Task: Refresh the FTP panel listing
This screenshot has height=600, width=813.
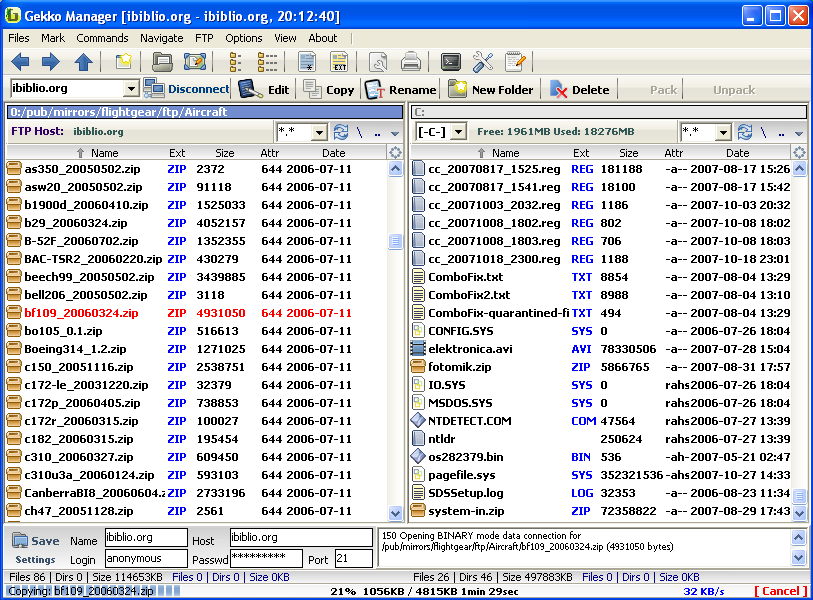Action: click(x=341, y=132)
